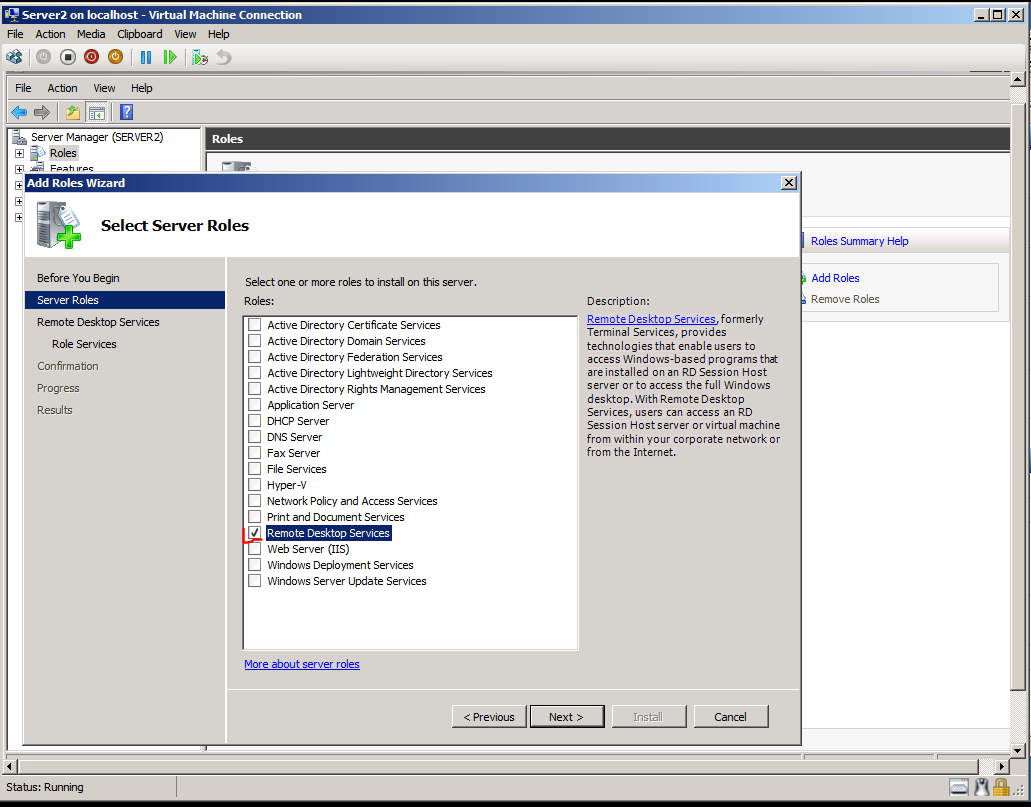Click the orange Save state icon
Viewport: 1031px width, 807px height.
point(115,57)
